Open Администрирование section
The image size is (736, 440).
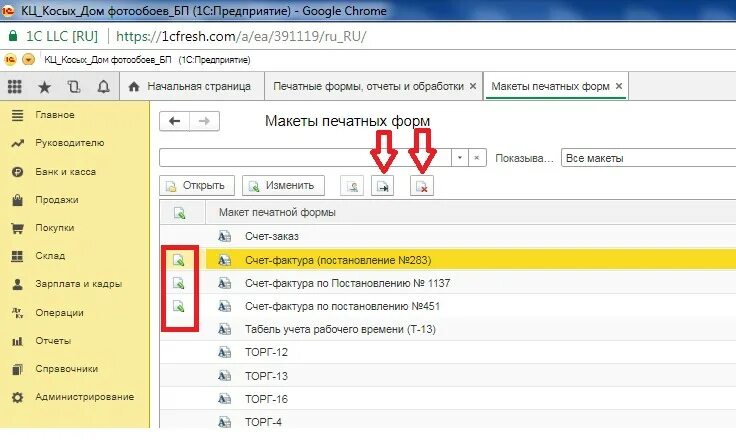pos(84,397)
